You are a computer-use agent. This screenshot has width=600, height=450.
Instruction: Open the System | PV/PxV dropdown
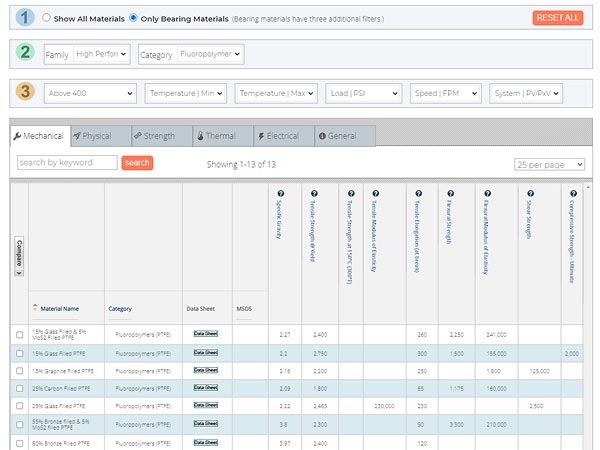click(x=526, y=93)
